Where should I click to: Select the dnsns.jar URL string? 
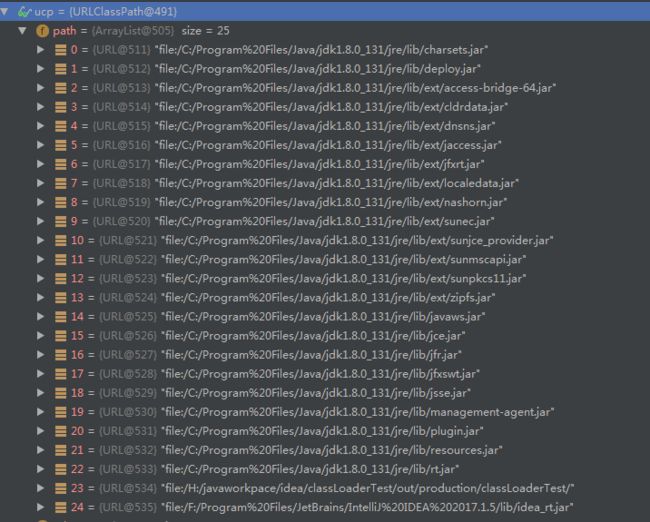click(x=325, y=126)
